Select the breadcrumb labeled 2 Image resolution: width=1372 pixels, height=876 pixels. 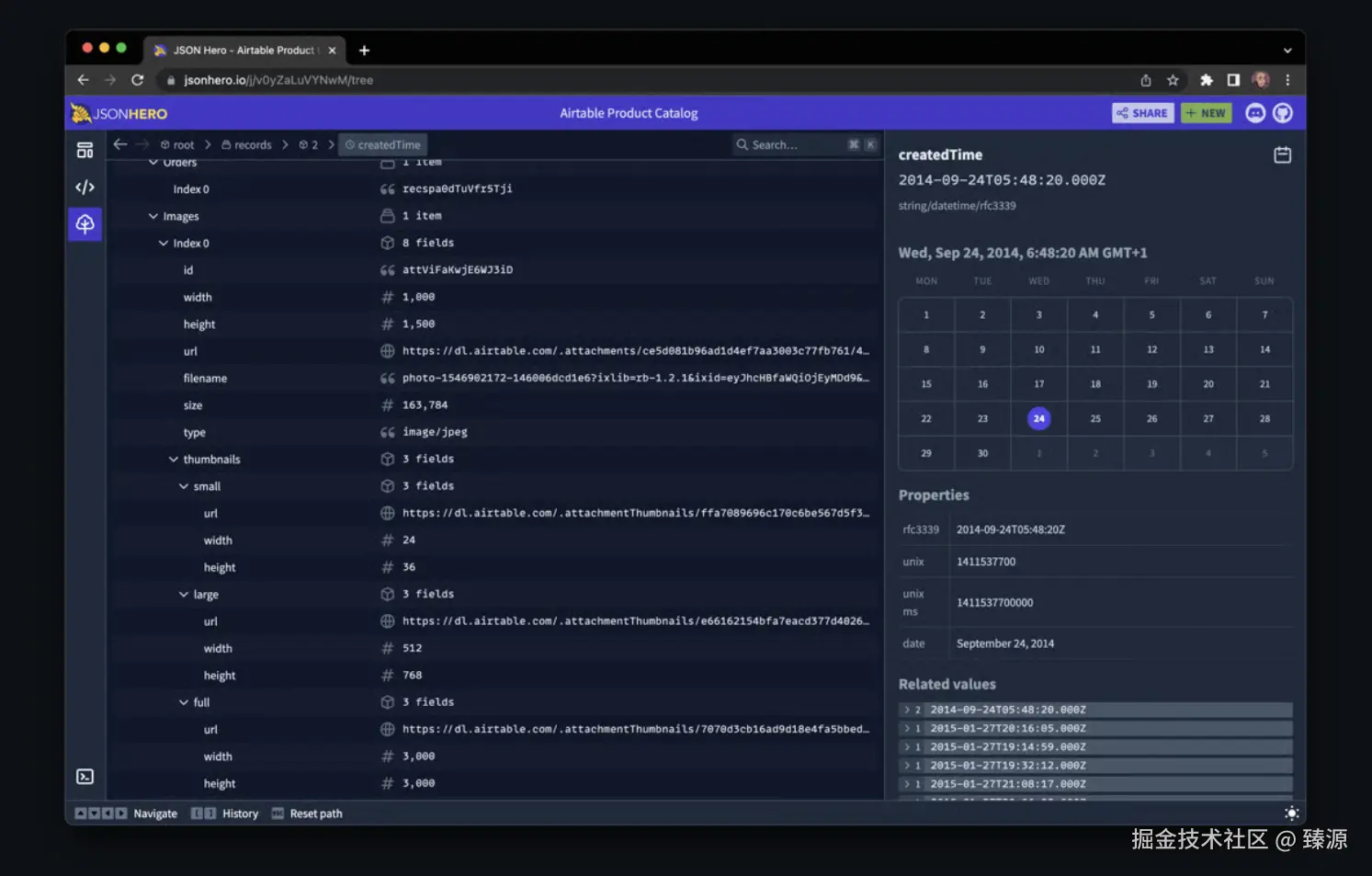[x=309, y=145]
